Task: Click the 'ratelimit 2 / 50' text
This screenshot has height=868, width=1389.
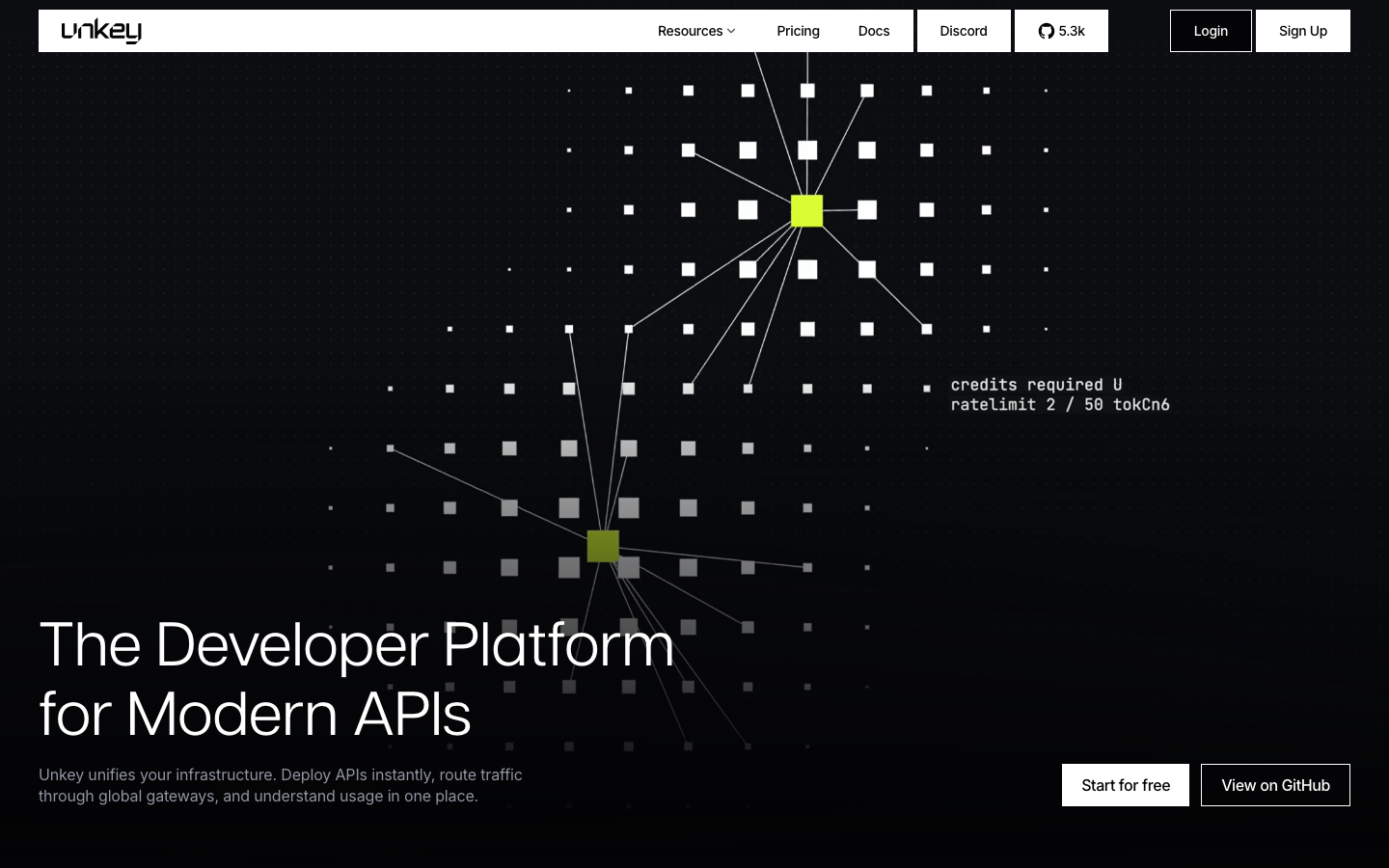Action: click(1026, 405)
